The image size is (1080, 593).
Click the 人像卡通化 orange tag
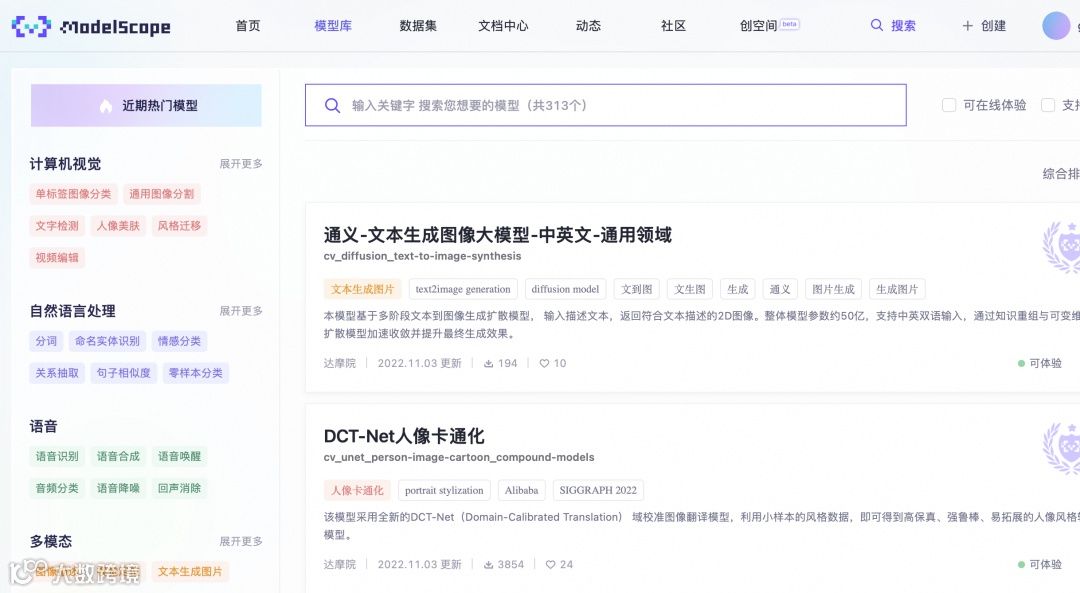[357, 490]
